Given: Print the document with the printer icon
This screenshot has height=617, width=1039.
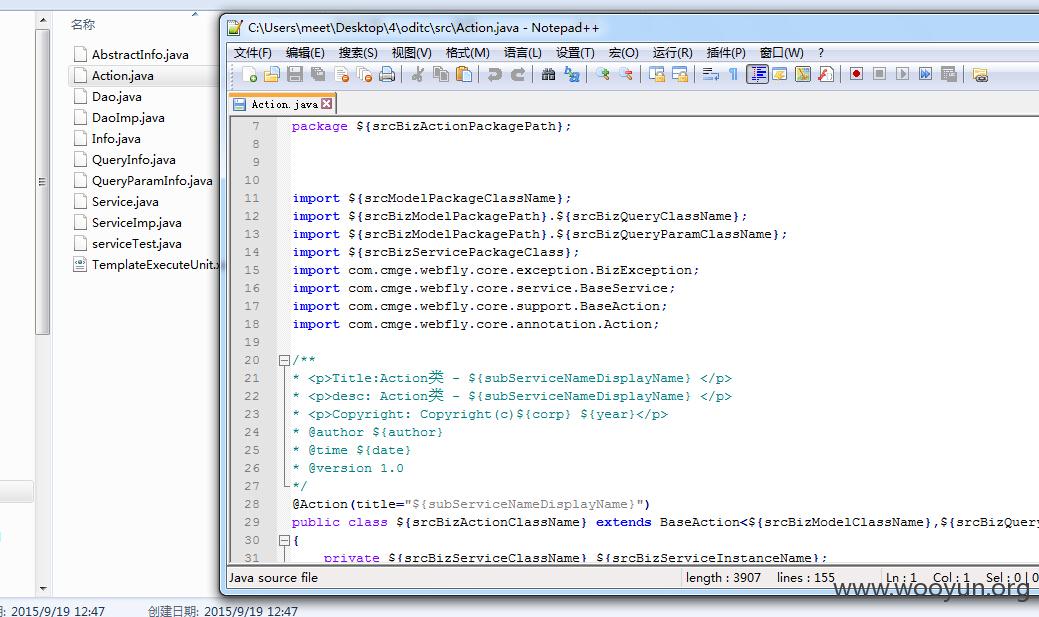Looking at the screenshot, I should coord(387,74).
